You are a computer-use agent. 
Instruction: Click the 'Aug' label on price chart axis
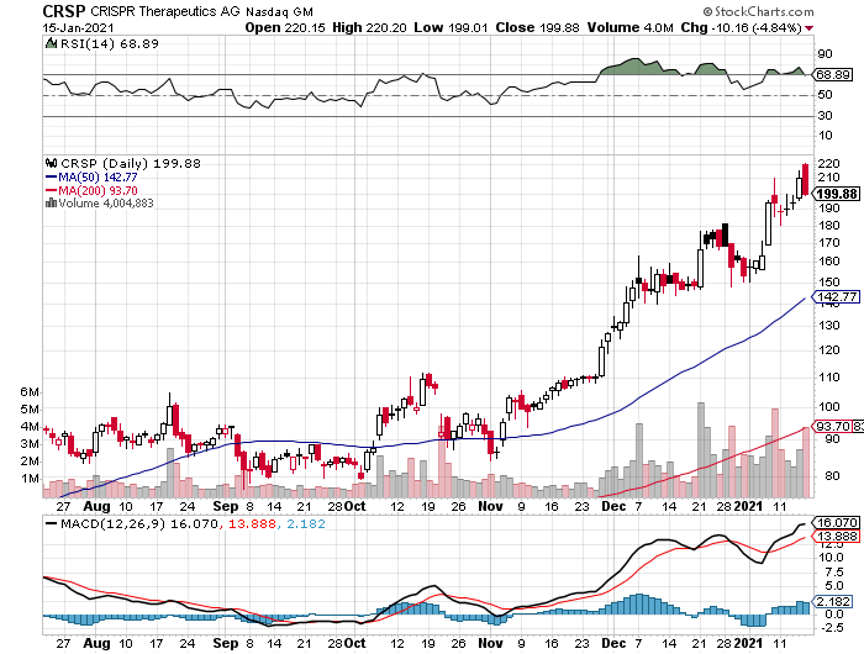coord(96,507)
